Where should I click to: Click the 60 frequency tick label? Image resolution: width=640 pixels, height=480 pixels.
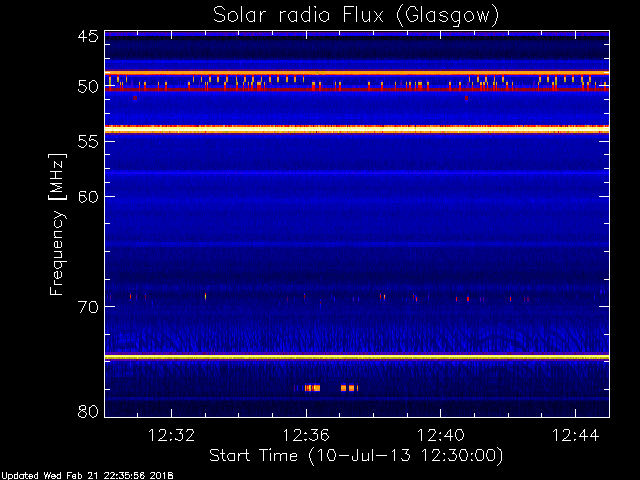88,197
